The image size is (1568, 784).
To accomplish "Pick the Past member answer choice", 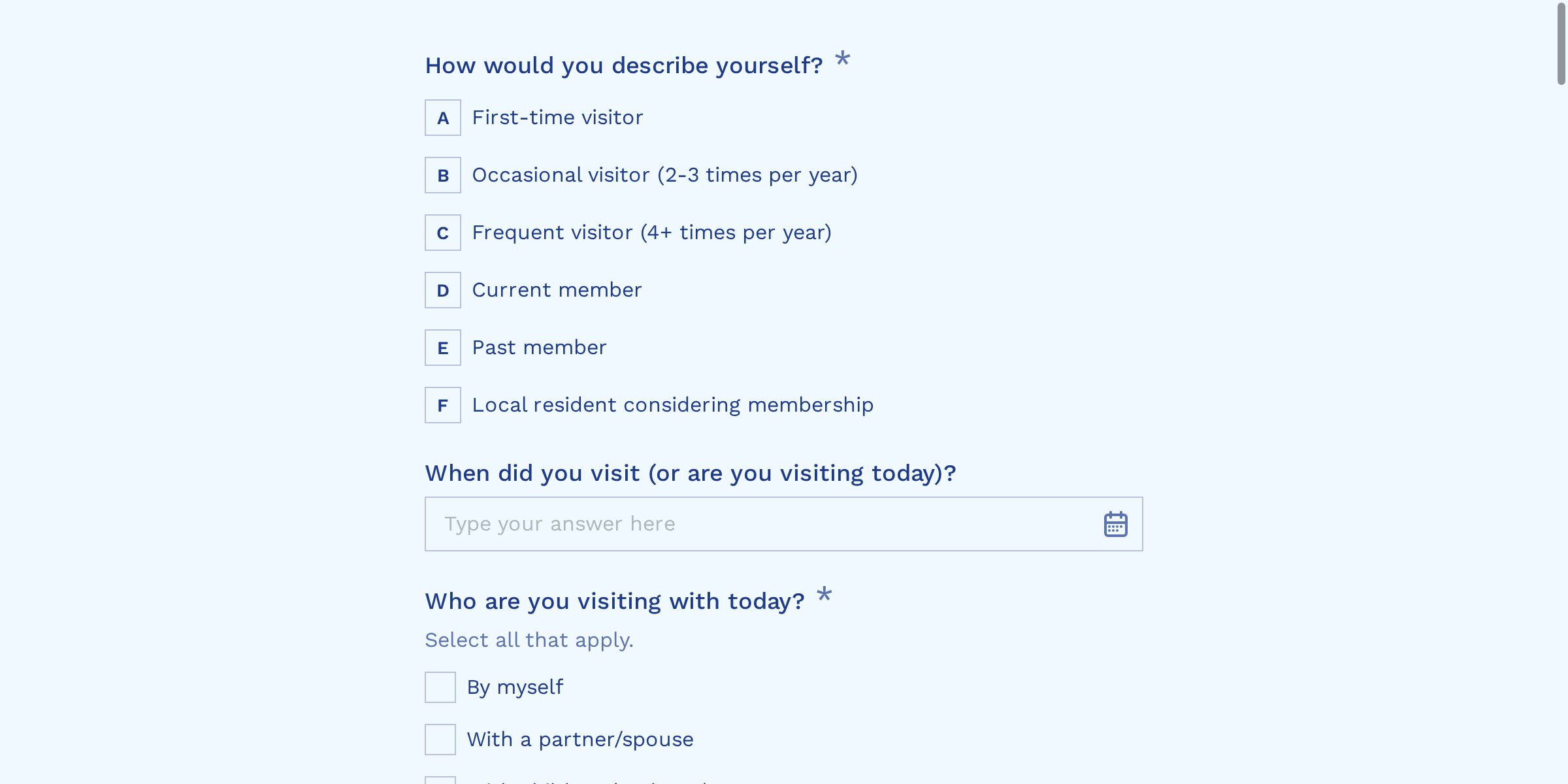I will (x=538, y=347).
